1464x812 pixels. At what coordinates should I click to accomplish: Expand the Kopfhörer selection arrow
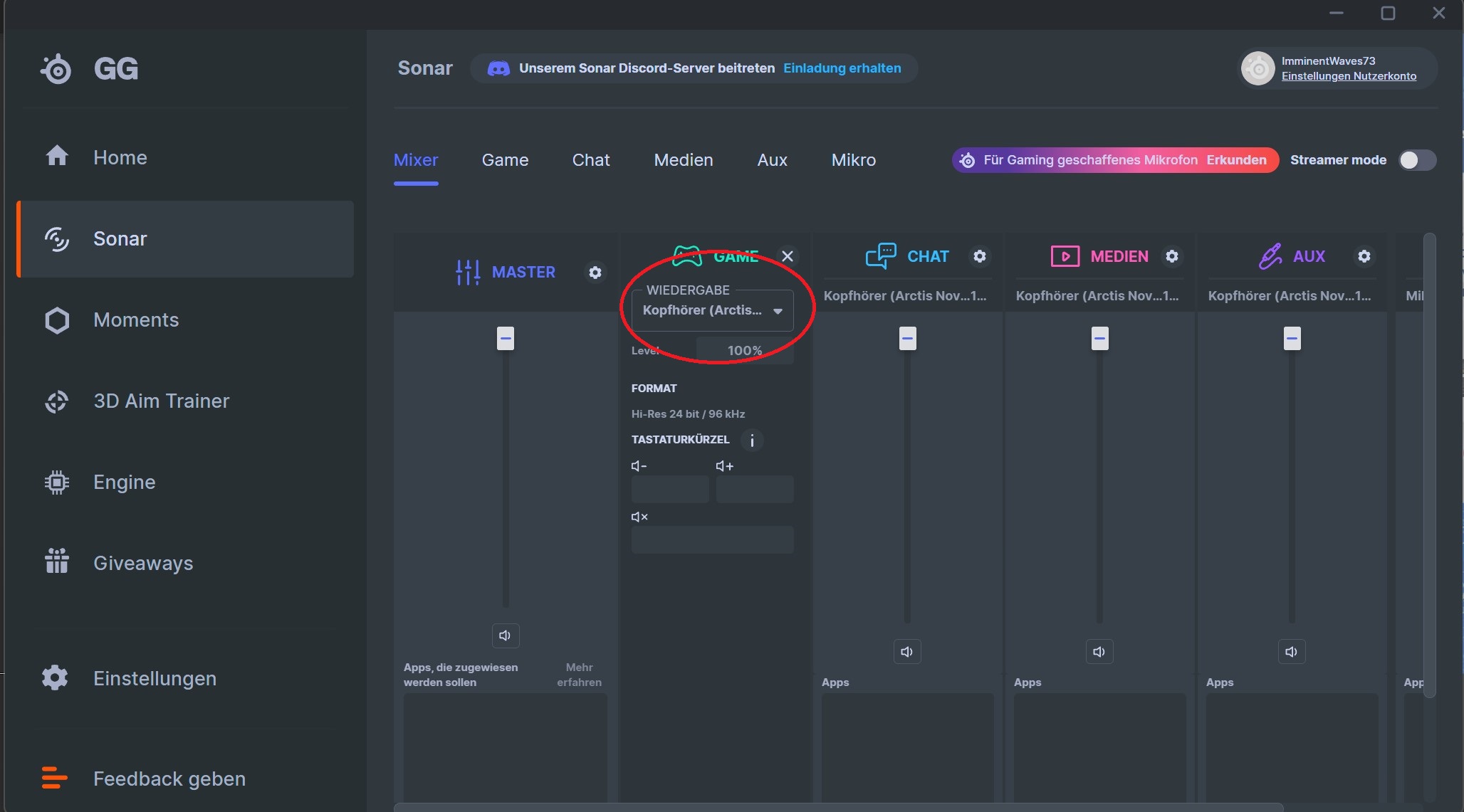(778, 311)
